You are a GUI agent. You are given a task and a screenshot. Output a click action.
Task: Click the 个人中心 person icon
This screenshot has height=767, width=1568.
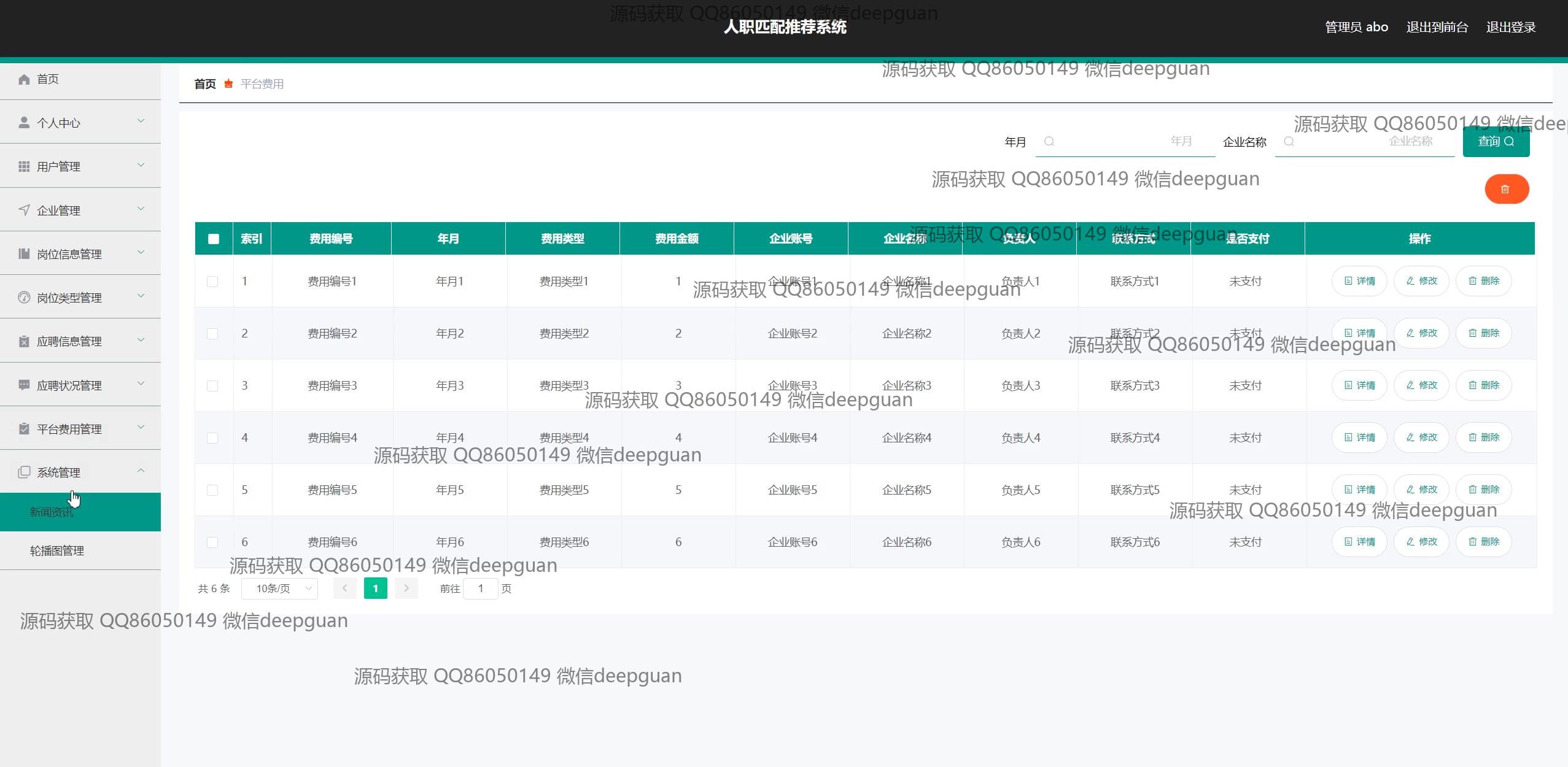[x=24, y=123]
